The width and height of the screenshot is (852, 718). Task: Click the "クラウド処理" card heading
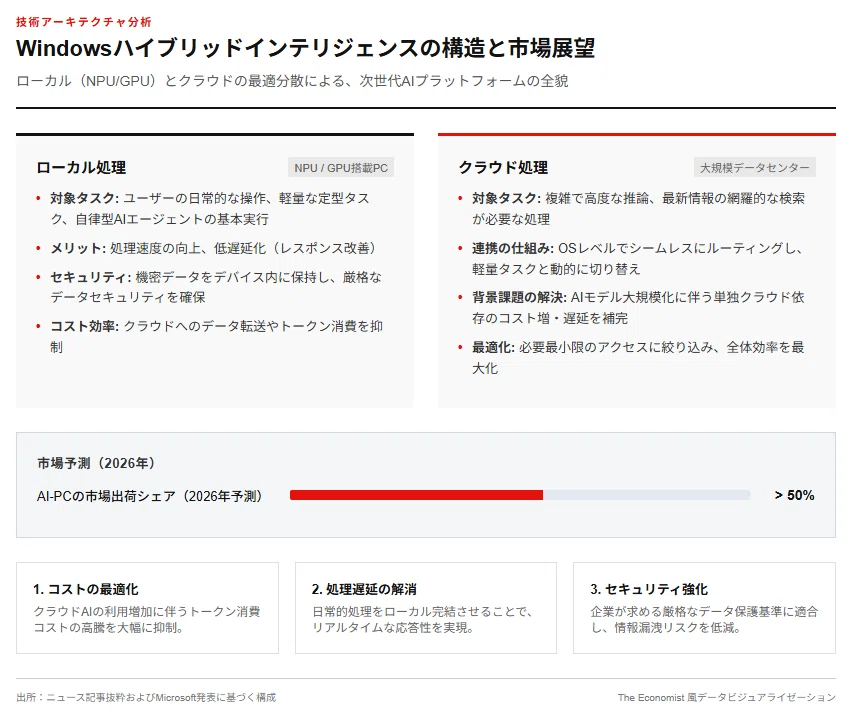pos(503,167)
